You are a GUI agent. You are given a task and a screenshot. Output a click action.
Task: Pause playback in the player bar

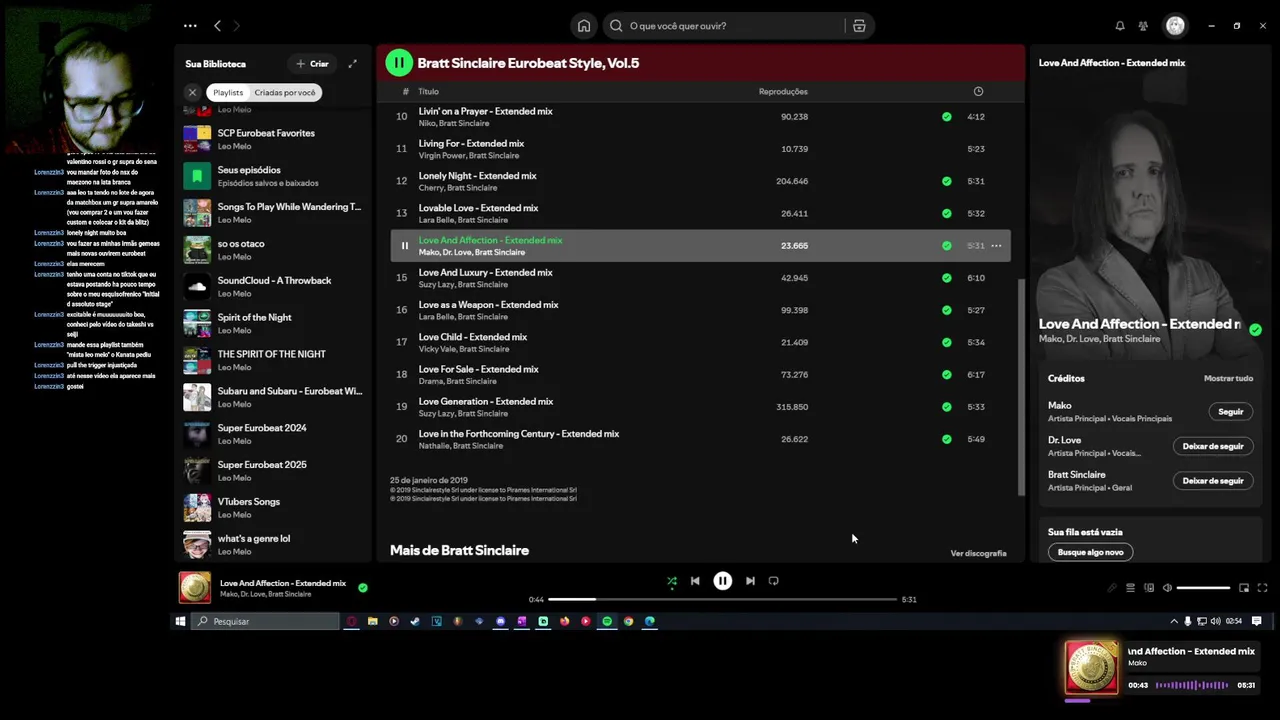coord(722,581)
